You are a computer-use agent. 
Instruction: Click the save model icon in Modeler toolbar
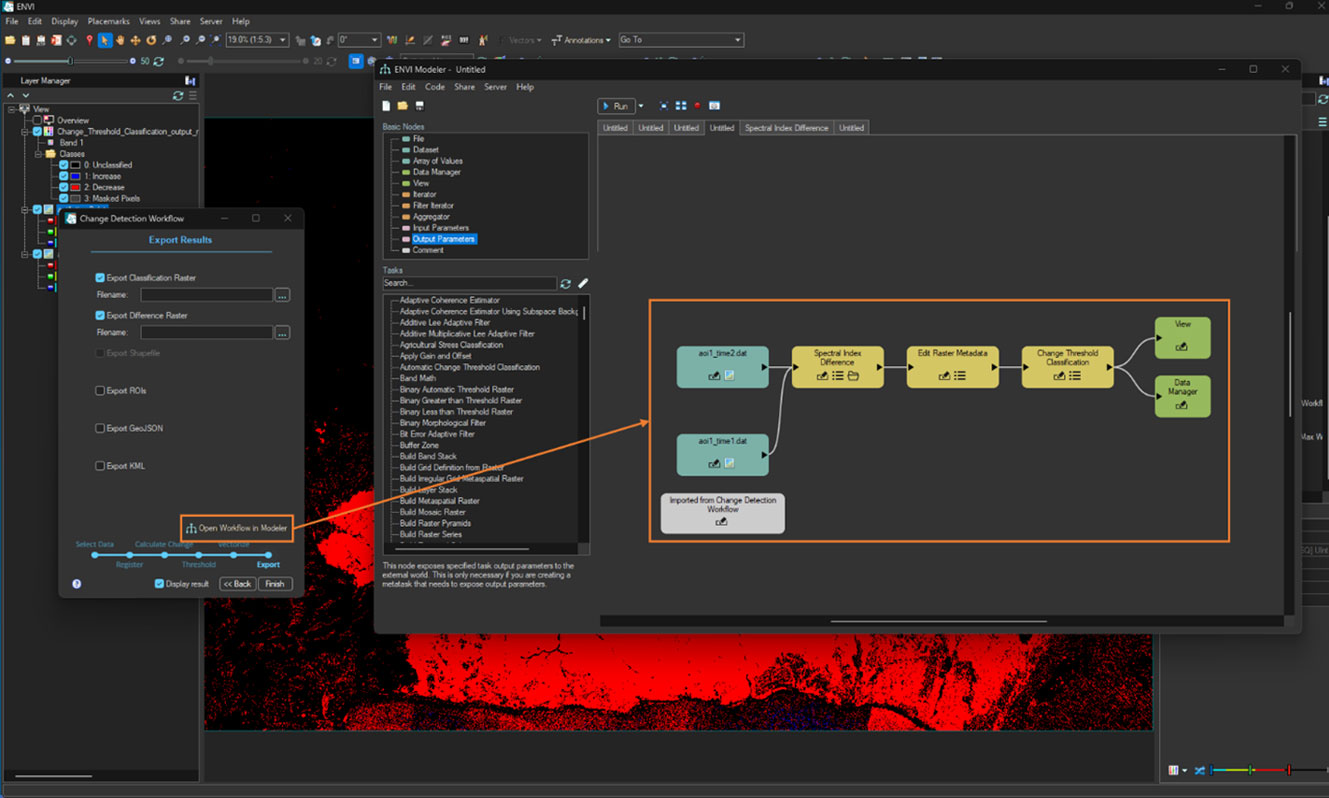(x=419, y=106)
